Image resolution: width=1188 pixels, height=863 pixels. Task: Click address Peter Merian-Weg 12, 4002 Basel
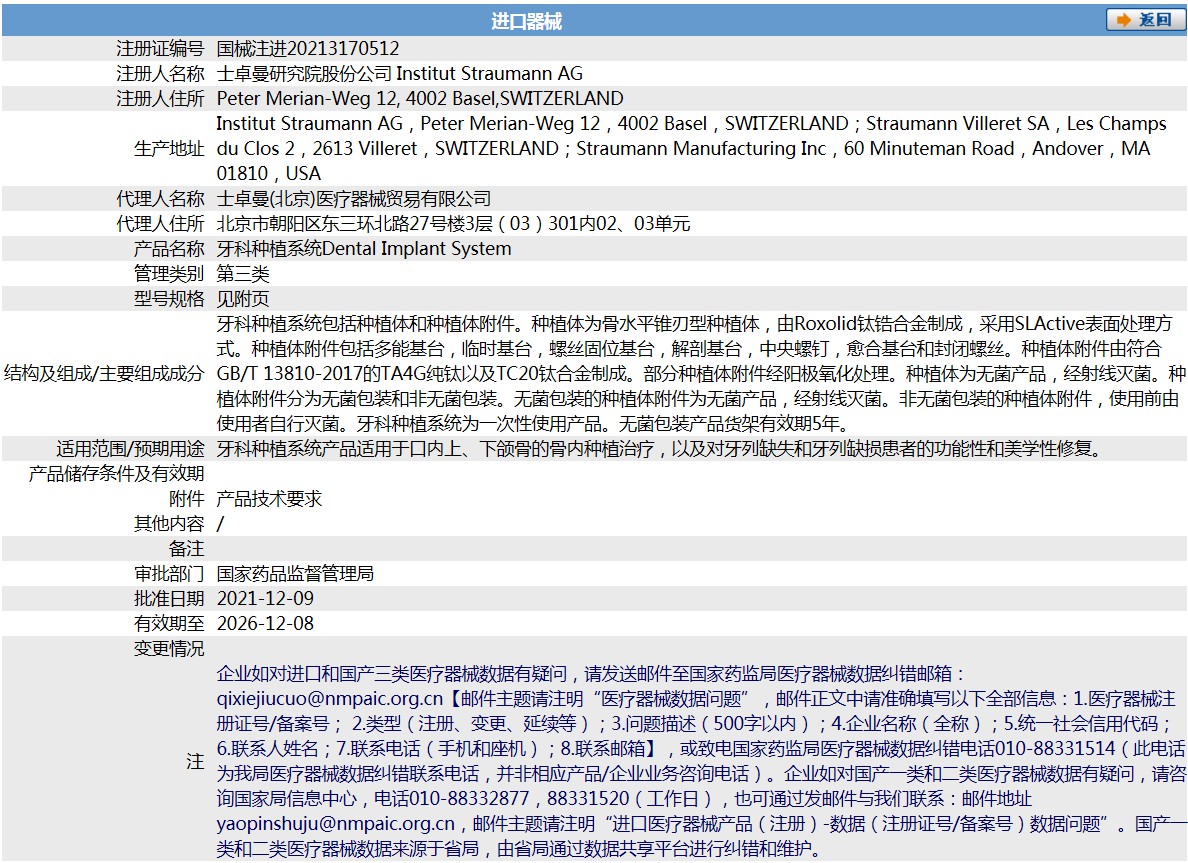point(355,98)
